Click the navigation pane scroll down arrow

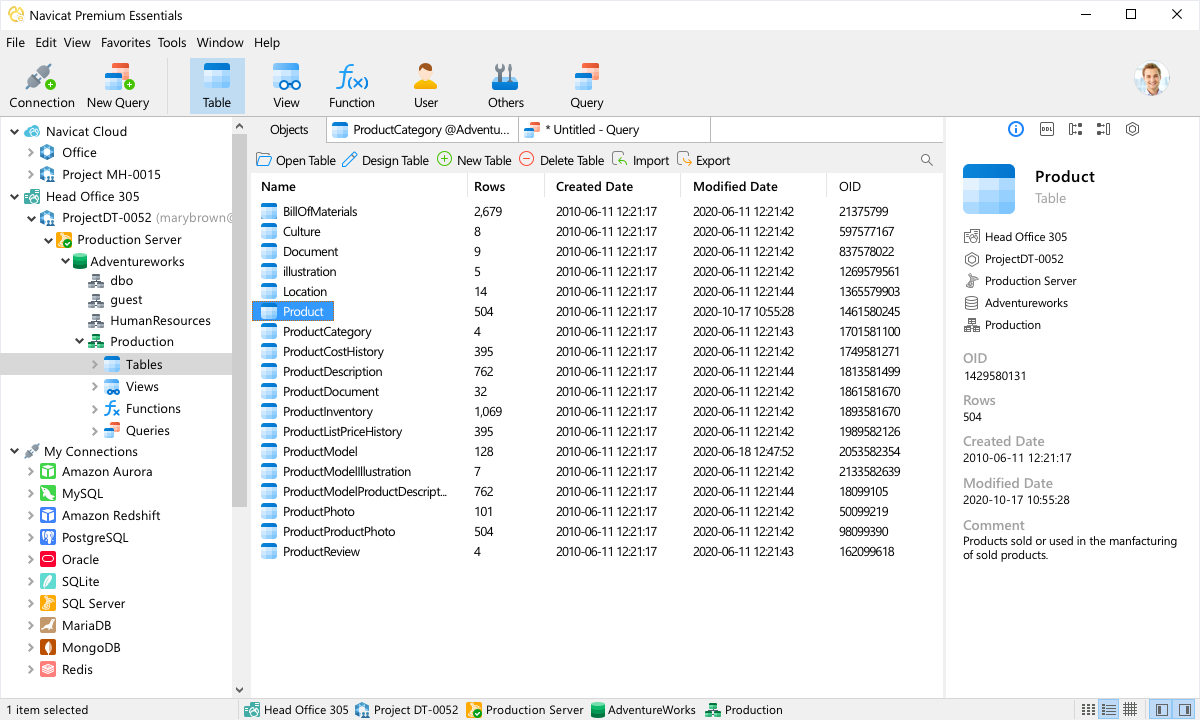(239, 690)
